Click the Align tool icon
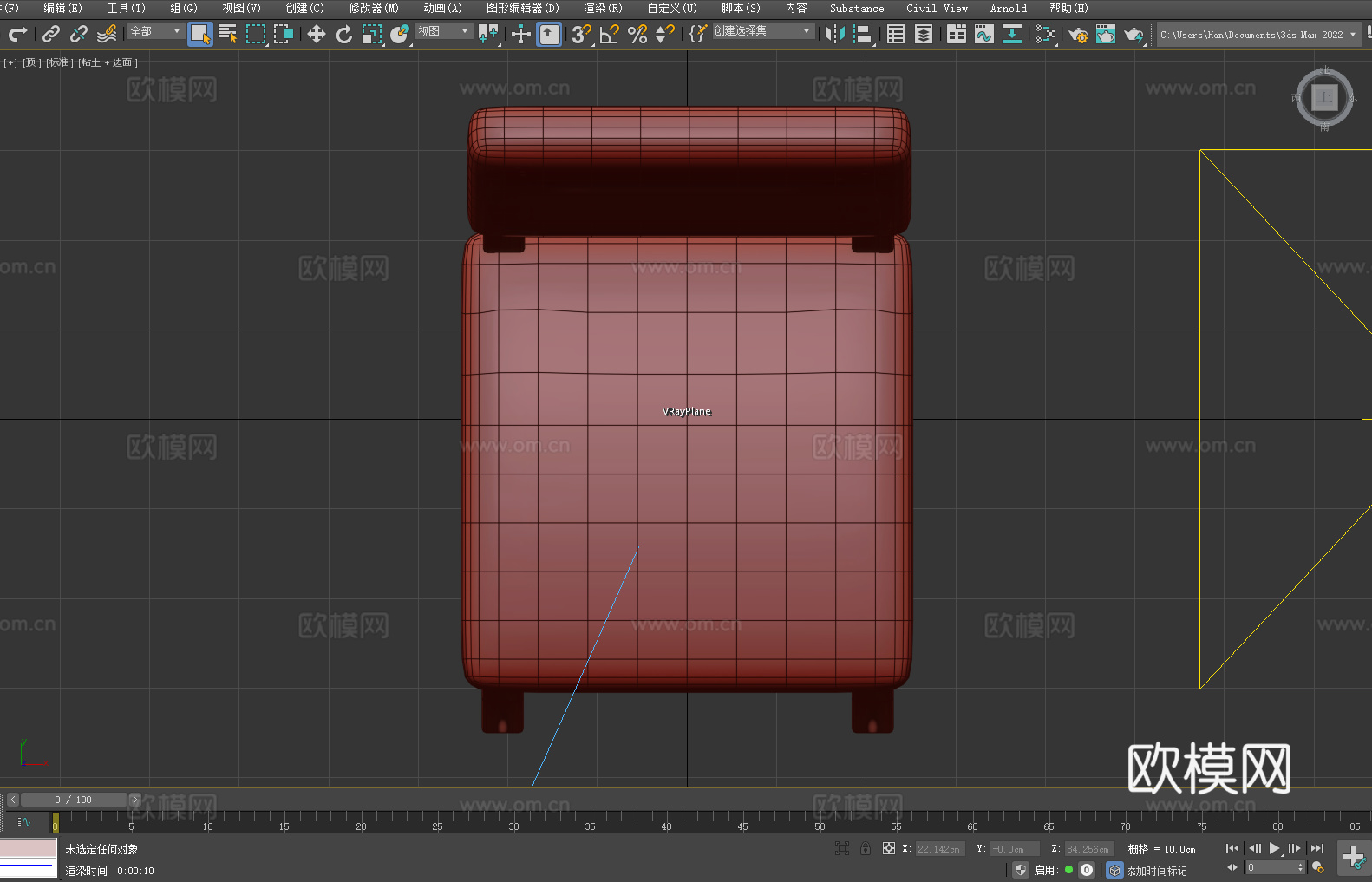This screenshot has height=882, width=1372. 863,34
